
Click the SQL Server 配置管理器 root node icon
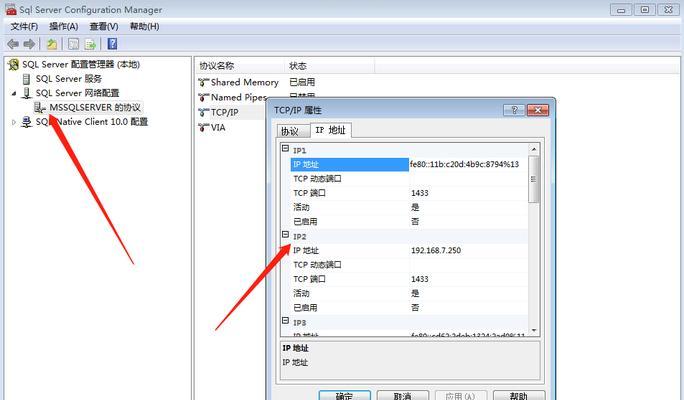[14, 65]
